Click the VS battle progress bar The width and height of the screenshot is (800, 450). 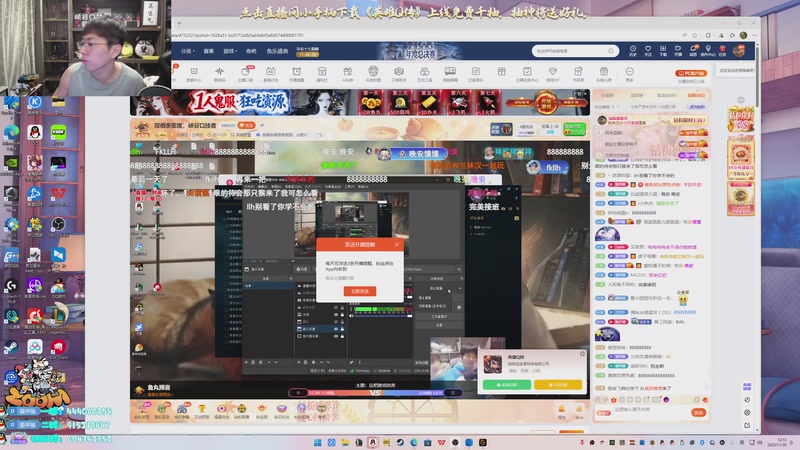click(375, 392)
